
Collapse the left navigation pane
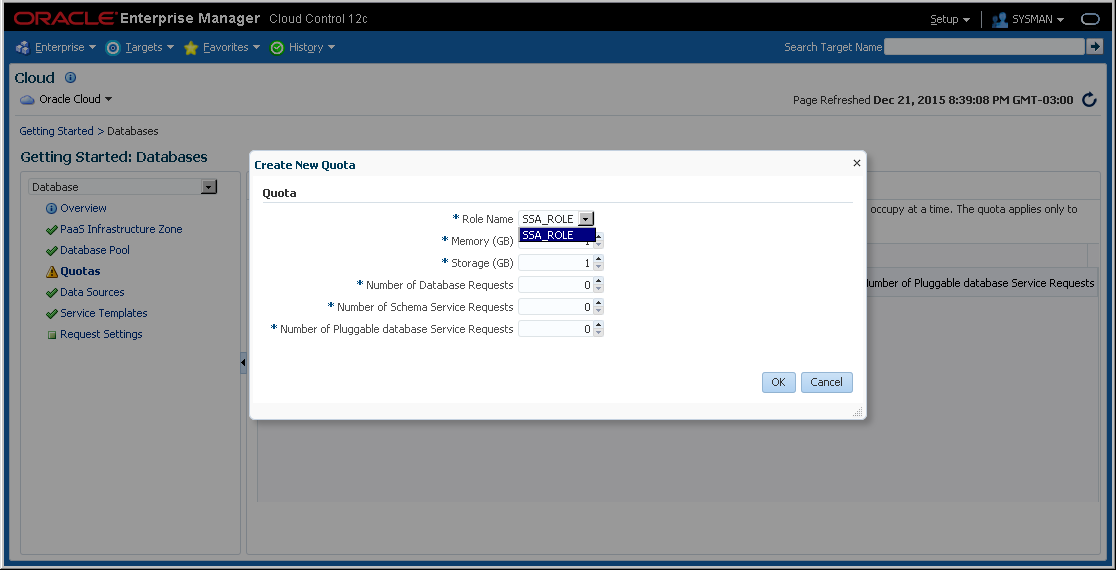pos(243,362)
